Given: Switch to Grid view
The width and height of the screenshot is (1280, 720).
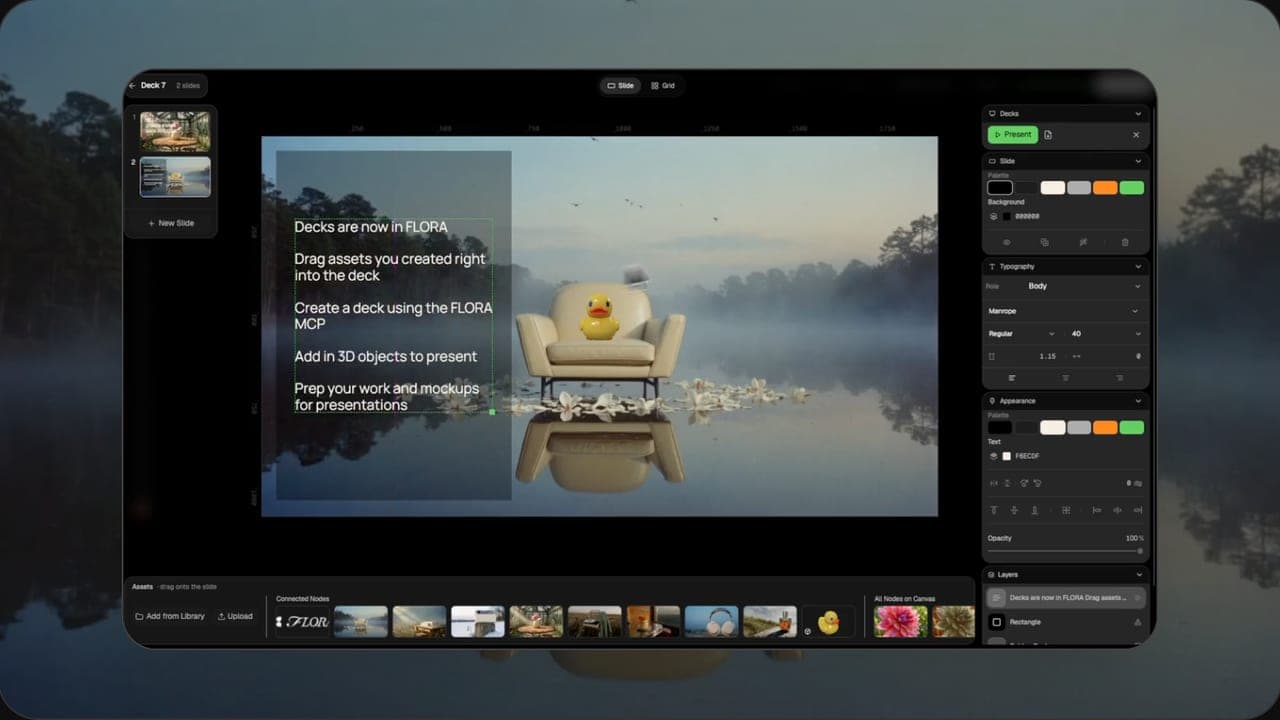Looking at the screenshot, I should pos(663,86).
